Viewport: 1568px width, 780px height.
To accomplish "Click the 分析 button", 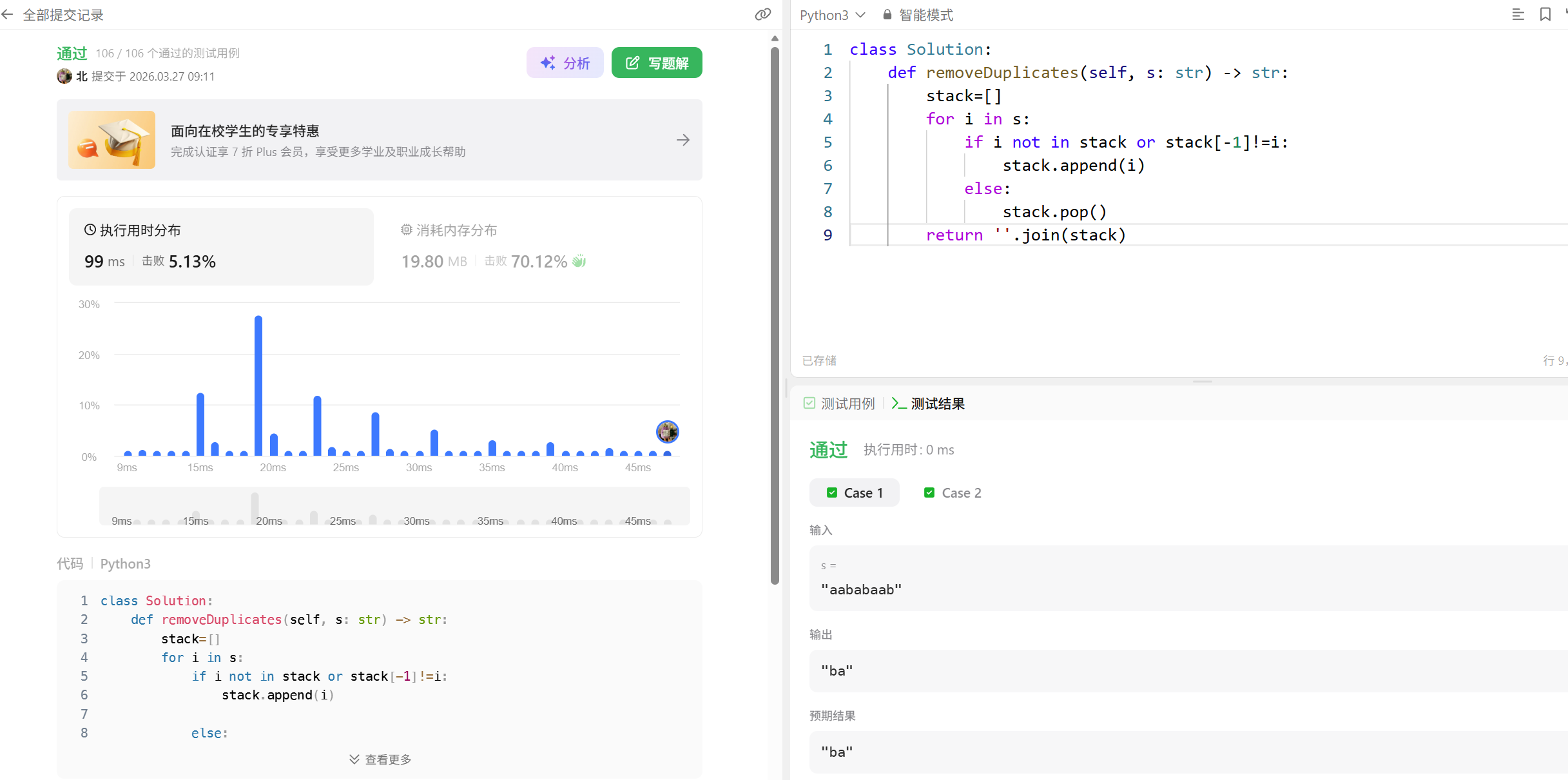I will click(x=565, y=63).
